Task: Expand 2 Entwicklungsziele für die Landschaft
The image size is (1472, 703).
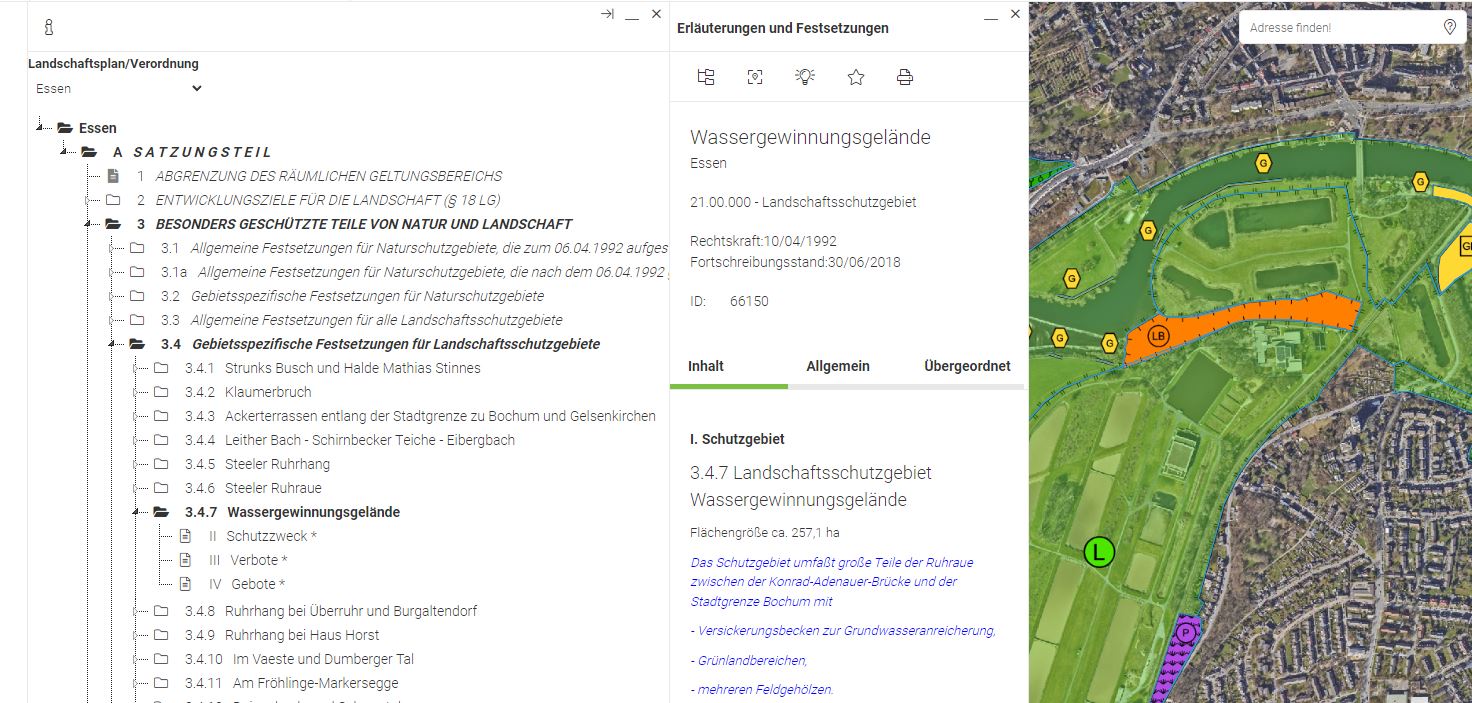Action: [89, 200]
